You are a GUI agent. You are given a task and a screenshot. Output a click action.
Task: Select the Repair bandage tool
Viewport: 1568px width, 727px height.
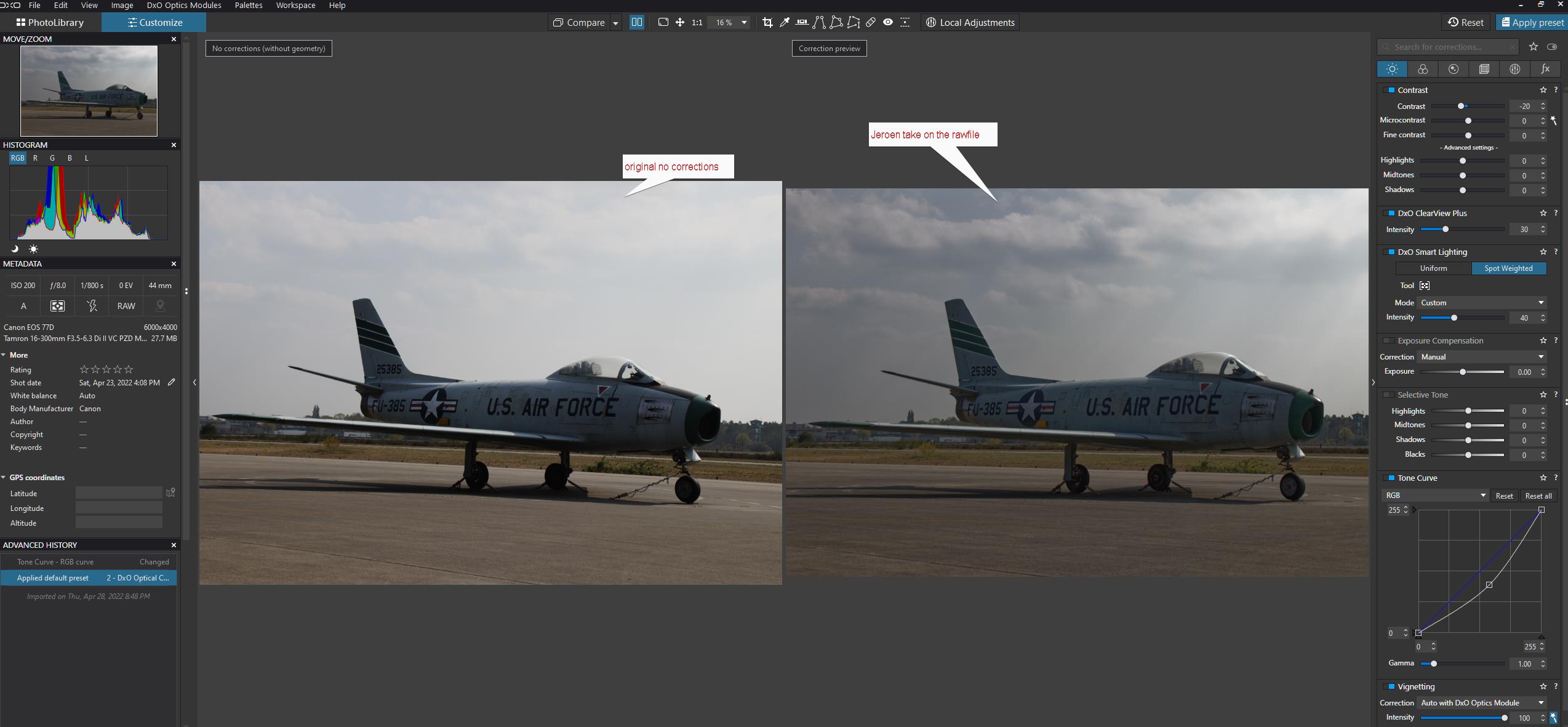(871, 22)
